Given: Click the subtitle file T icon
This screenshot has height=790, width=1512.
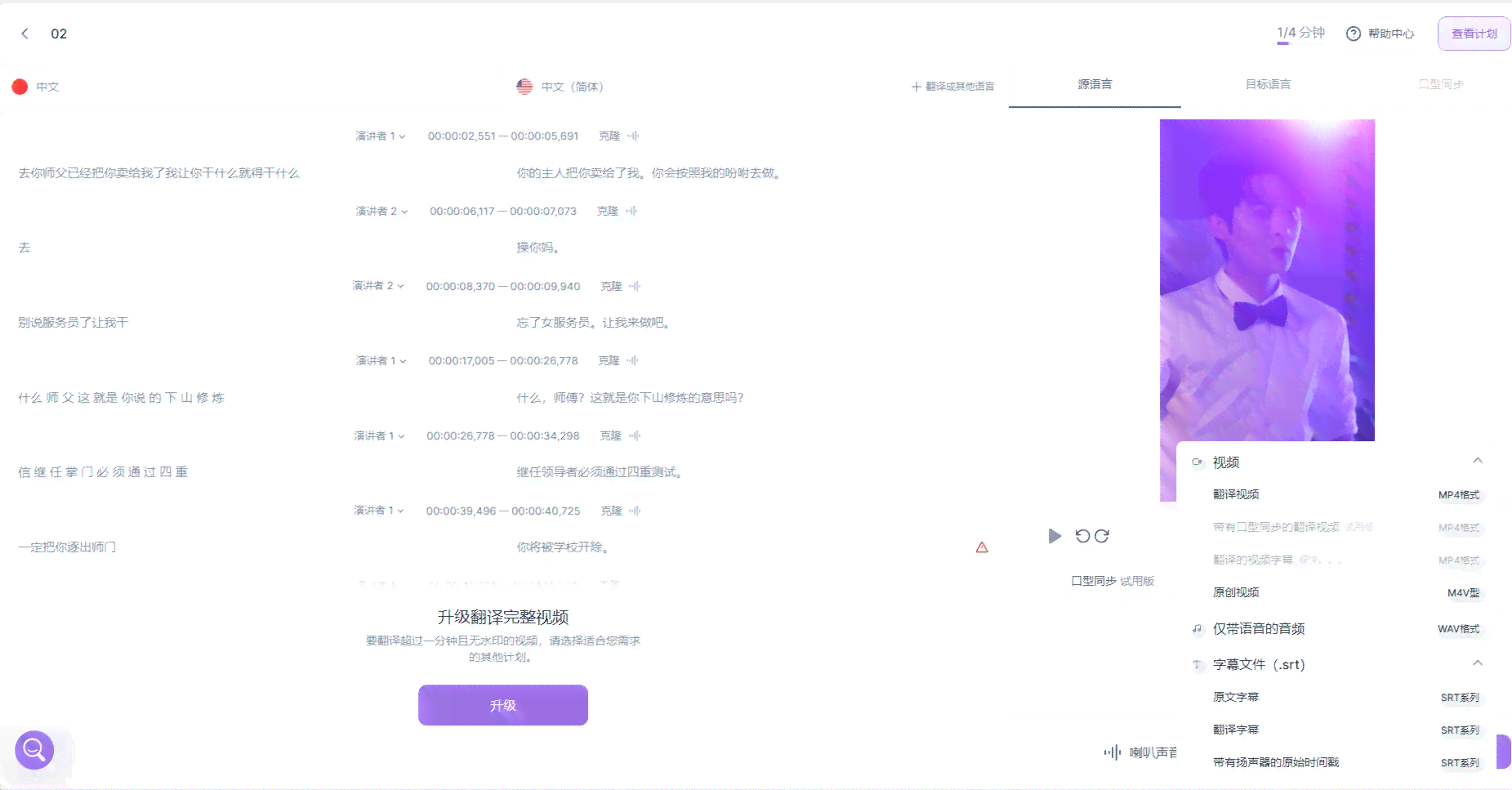Looking at the screenshot, I should pos(1198,665).
